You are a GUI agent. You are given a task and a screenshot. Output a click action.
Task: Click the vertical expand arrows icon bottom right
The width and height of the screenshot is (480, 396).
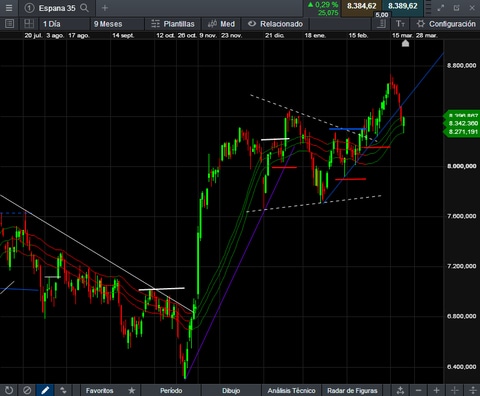[x=473, y=390]
